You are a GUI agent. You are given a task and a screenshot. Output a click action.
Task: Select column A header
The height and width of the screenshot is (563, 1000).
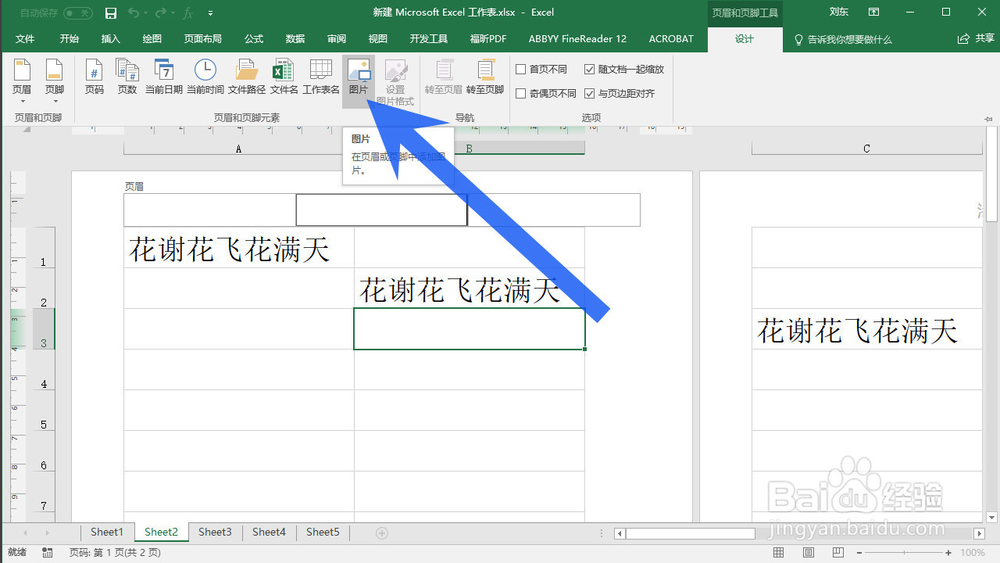click(239, 149)
